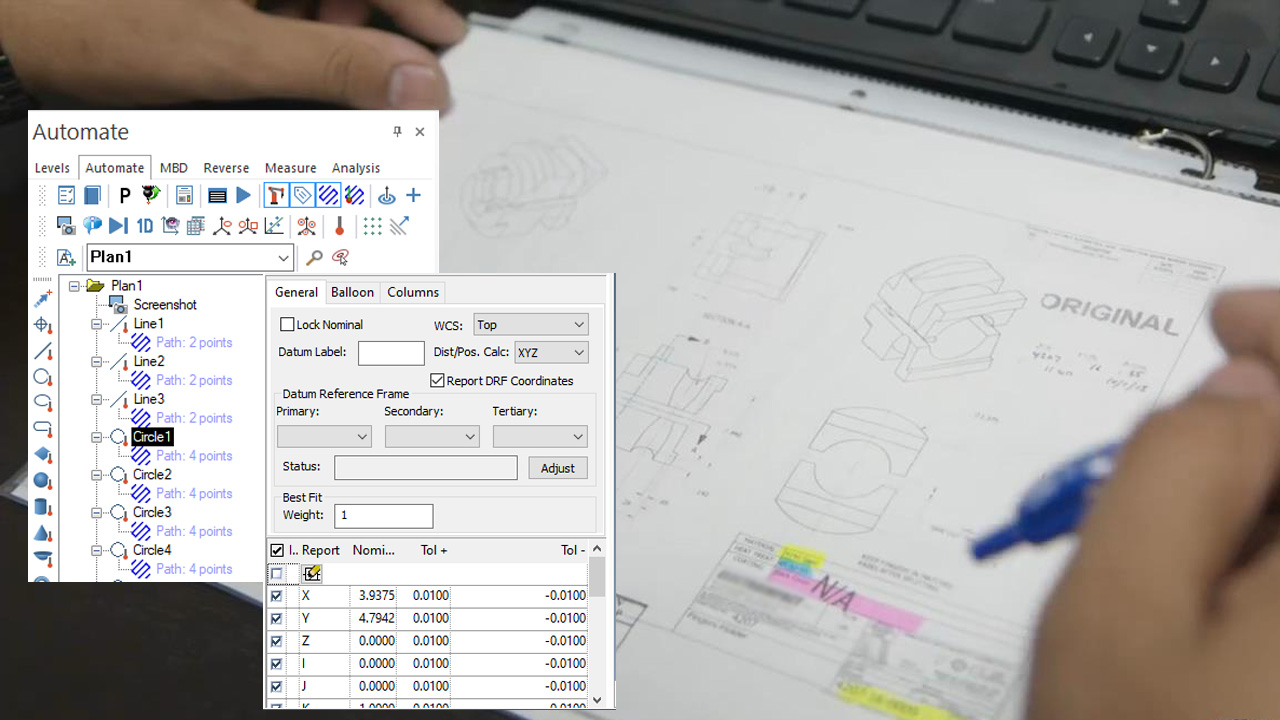Click the report sheet toolbar icon

[184, 196]
